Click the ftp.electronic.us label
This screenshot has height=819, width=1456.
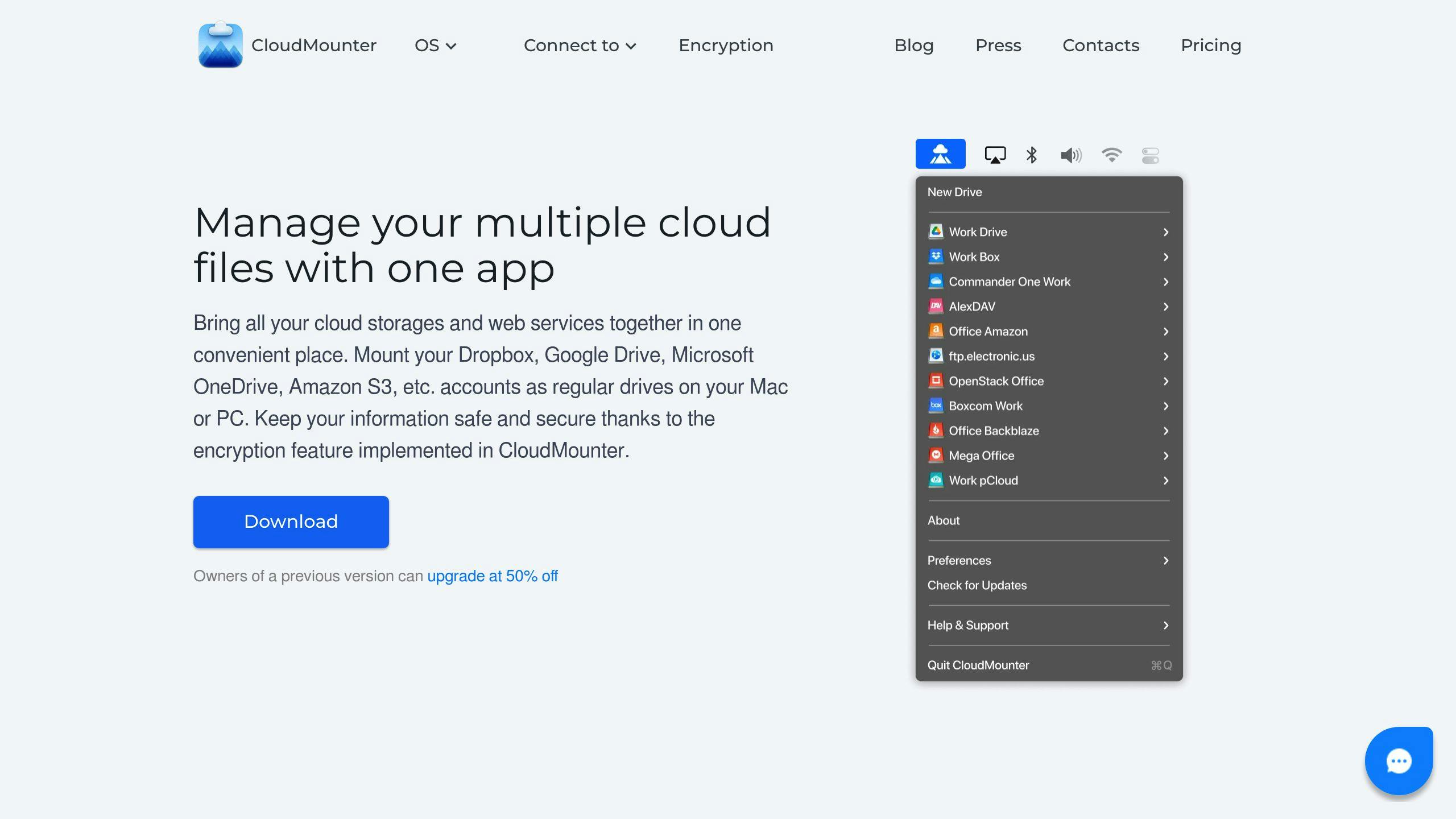point(991,357)
